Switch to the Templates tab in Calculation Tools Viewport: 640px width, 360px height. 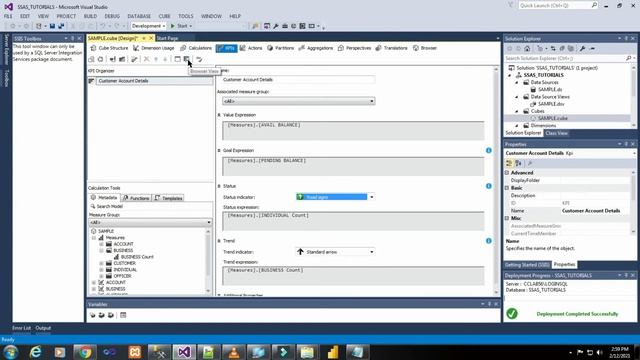pyautogui.click(x=168, y=198)
